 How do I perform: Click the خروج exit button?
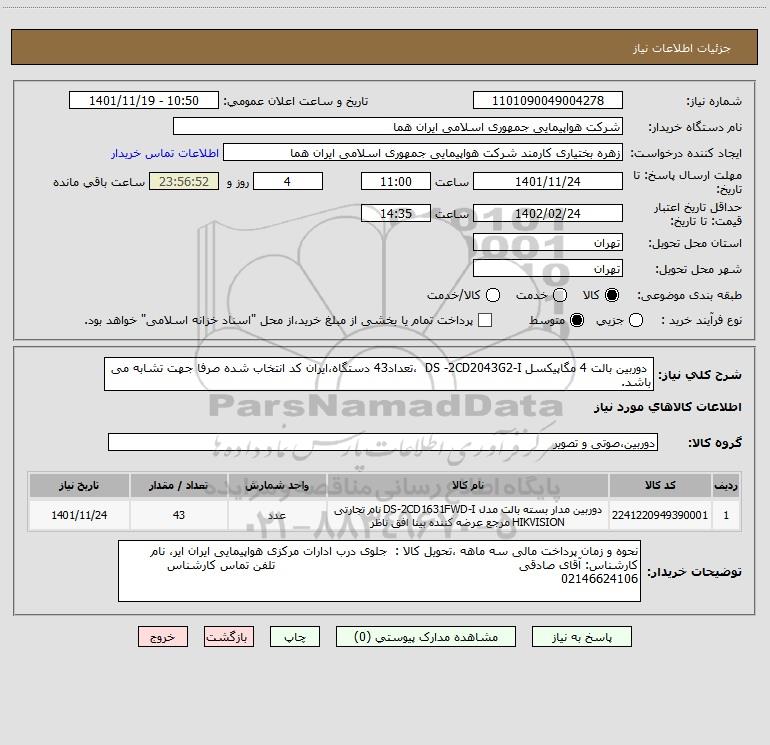click(x=163, y=637)
